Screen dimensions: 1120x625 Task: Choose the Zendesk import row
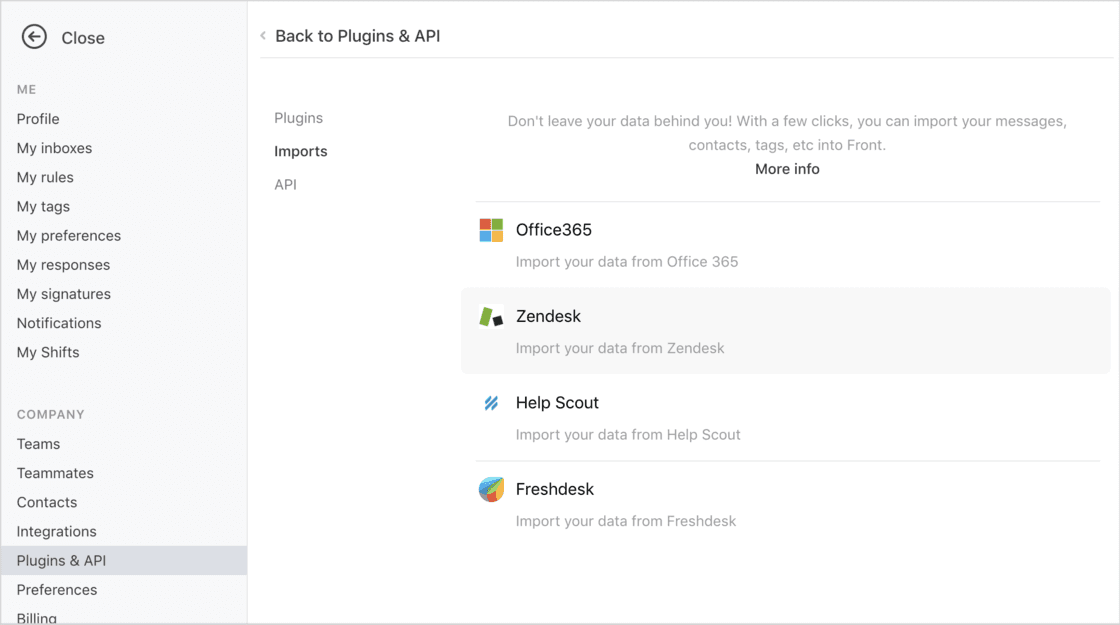(x=786, y=331)
